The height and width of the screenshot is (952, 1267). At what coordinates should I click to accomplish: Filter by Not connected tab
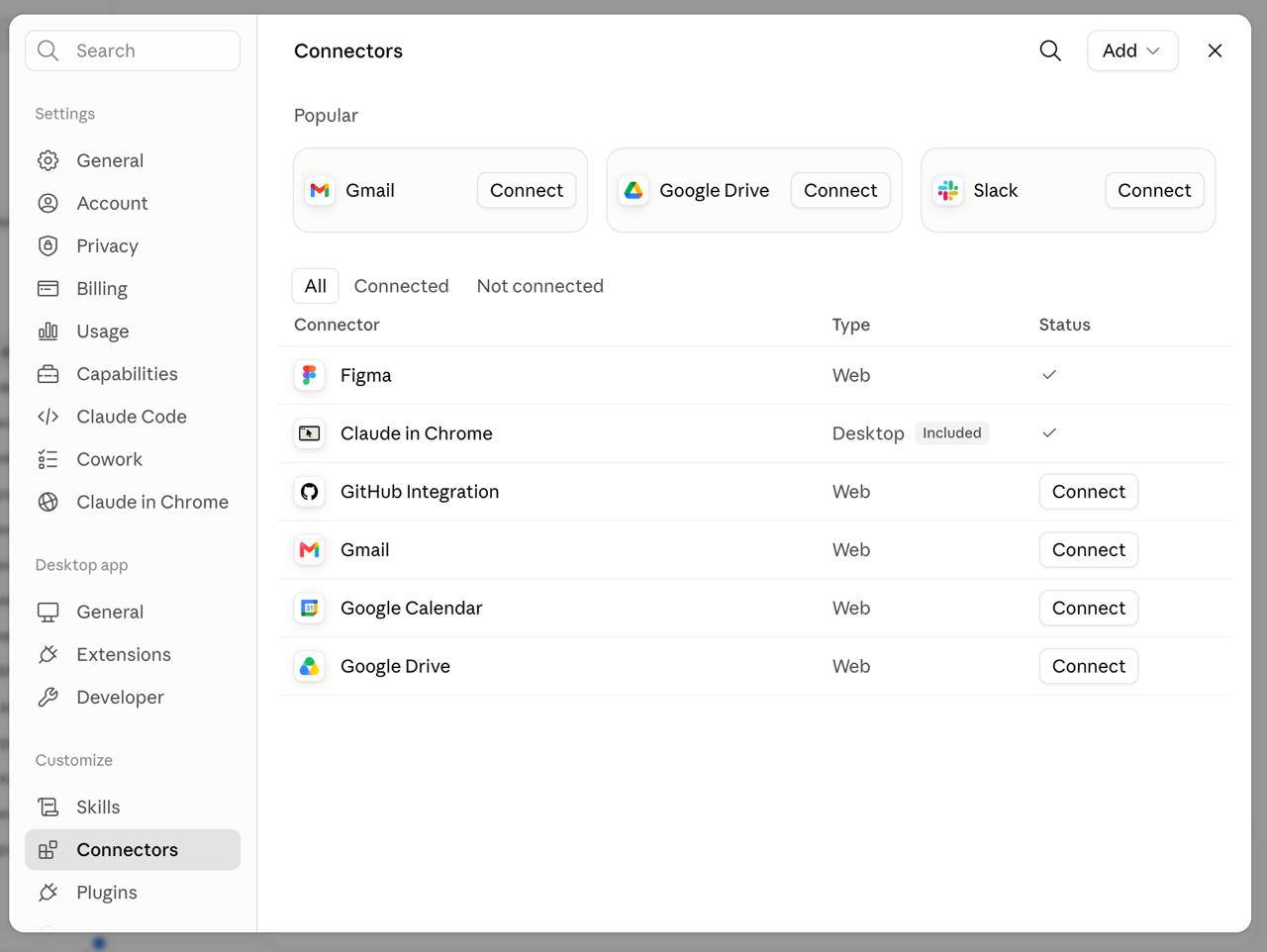(x=539, y=286)
